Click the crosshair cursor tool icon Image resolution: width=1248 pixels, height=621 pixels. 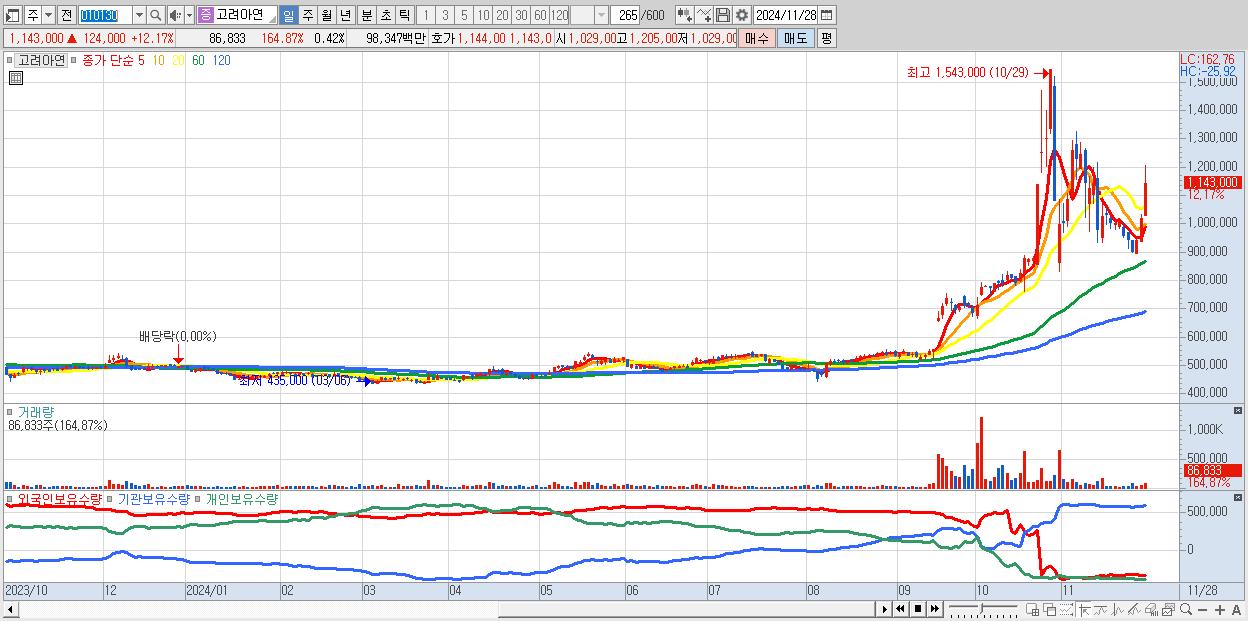pos(1084,610)
